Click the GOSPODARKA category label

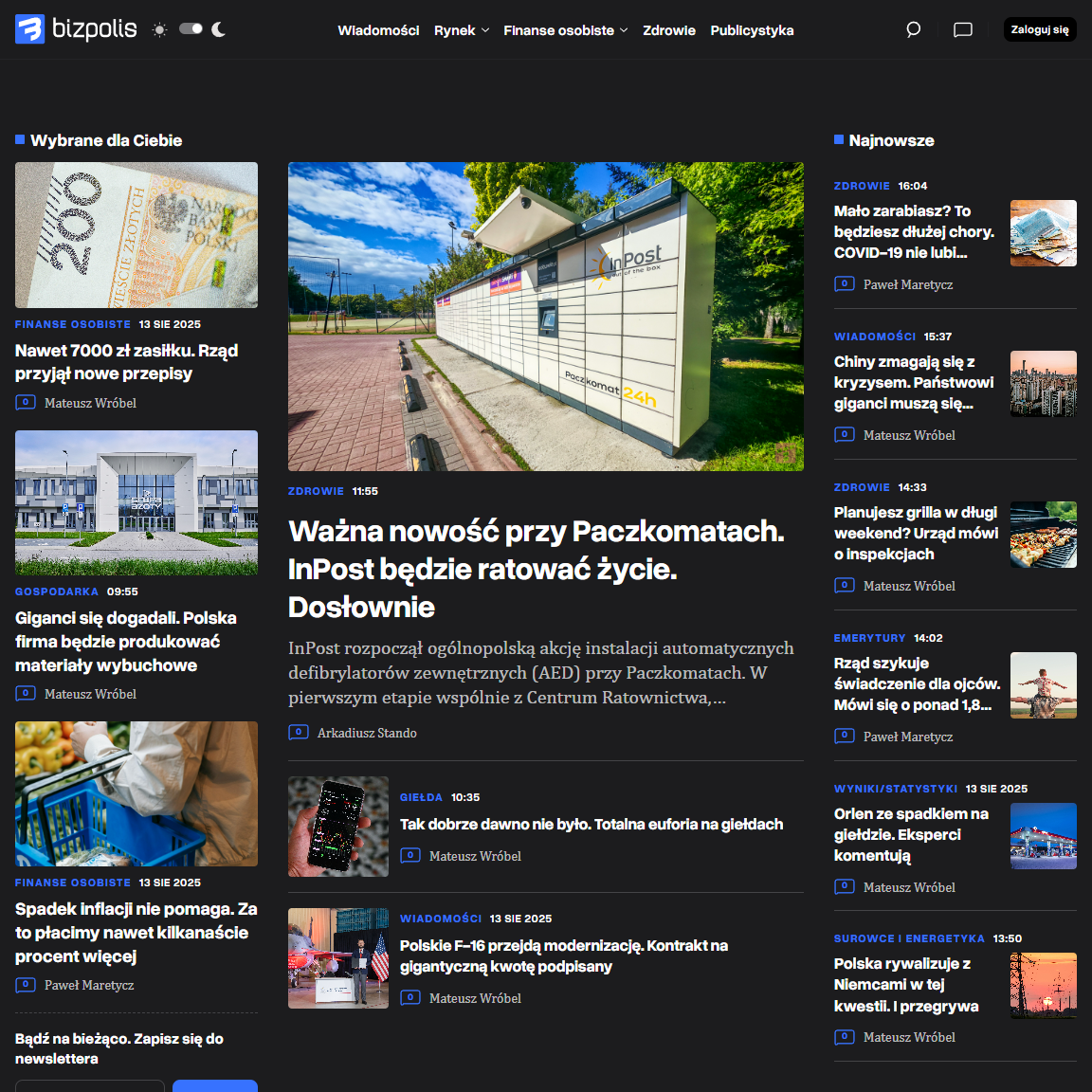point(57,591)
